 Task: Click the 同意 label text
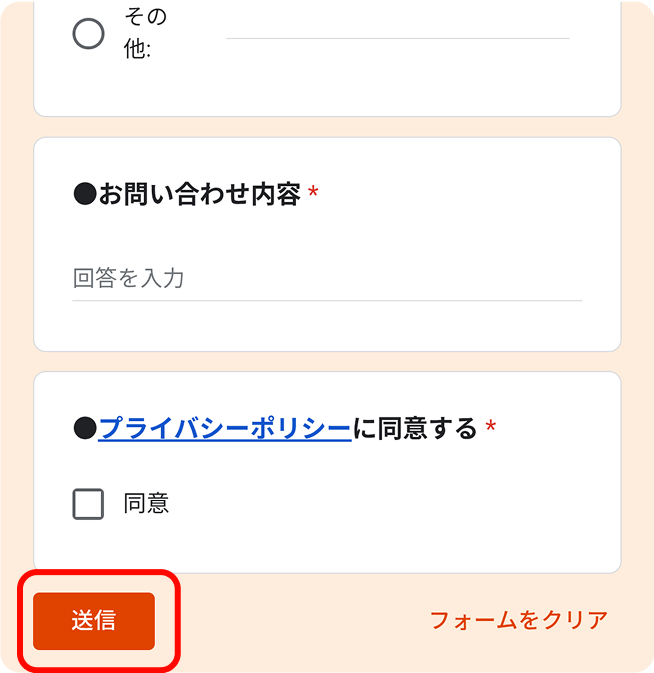pos(146,503)
